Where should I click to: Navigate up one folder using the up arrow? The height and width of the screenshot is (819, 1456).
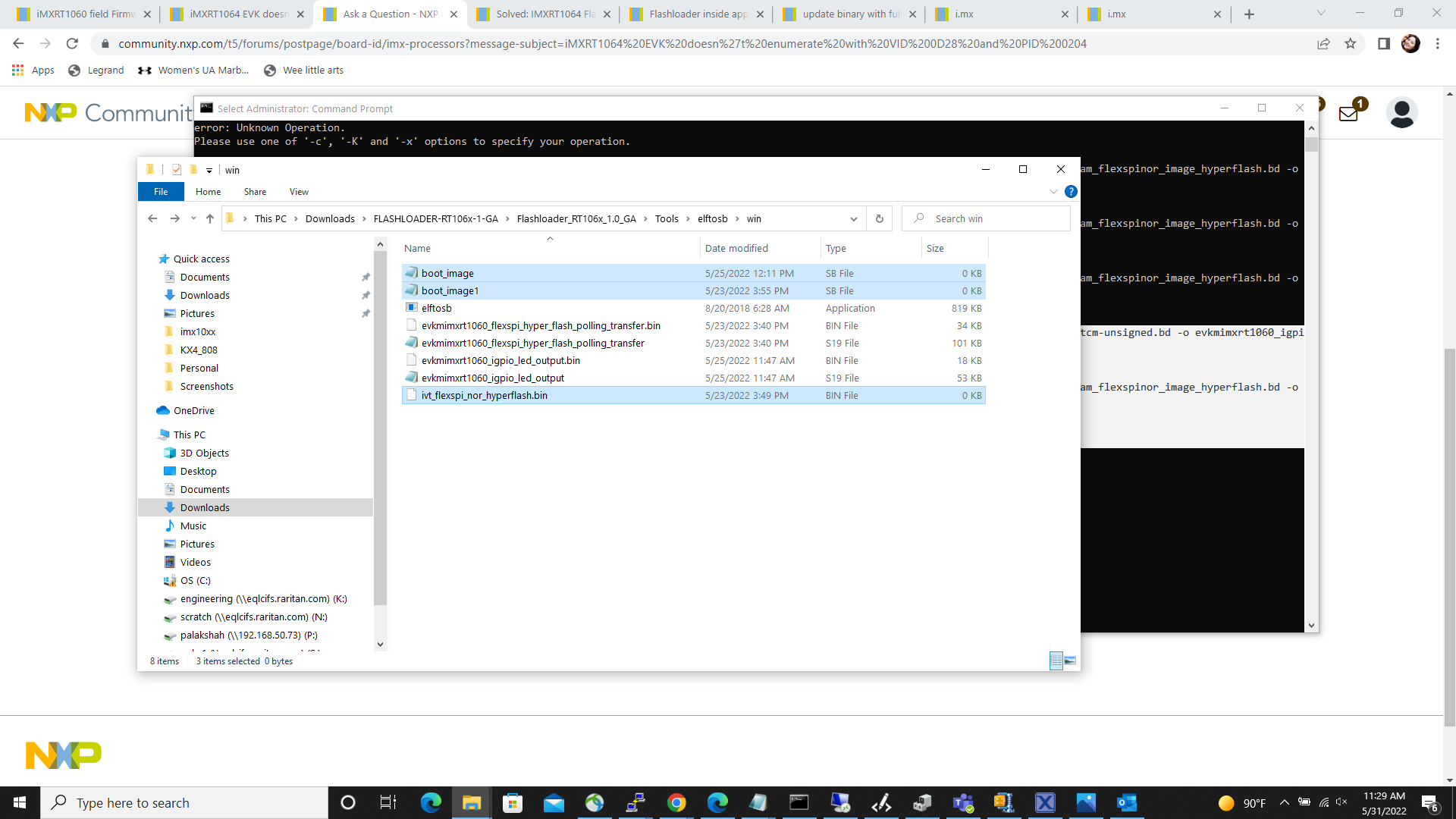(210, 218)
